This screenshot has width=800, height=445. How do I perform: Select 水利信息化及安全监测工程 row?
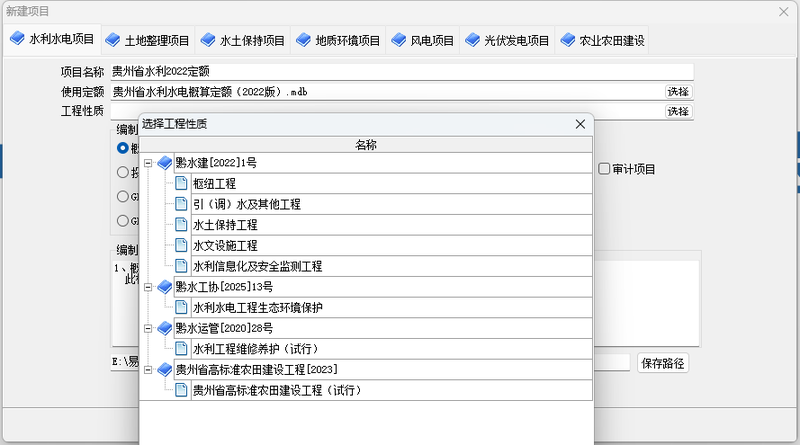pos(391,266)
